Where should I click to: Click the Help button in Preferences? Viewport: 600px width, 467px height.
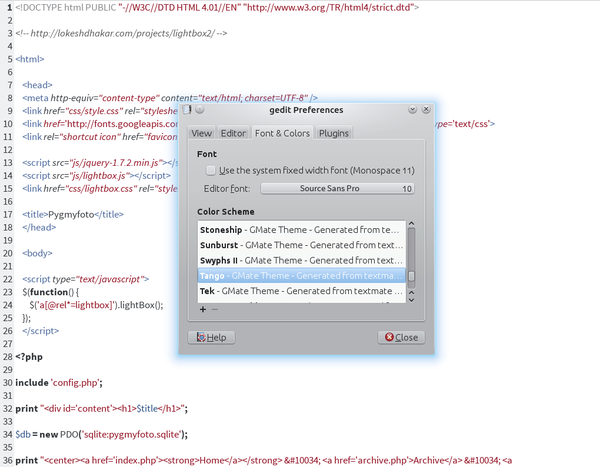(211, 337)
